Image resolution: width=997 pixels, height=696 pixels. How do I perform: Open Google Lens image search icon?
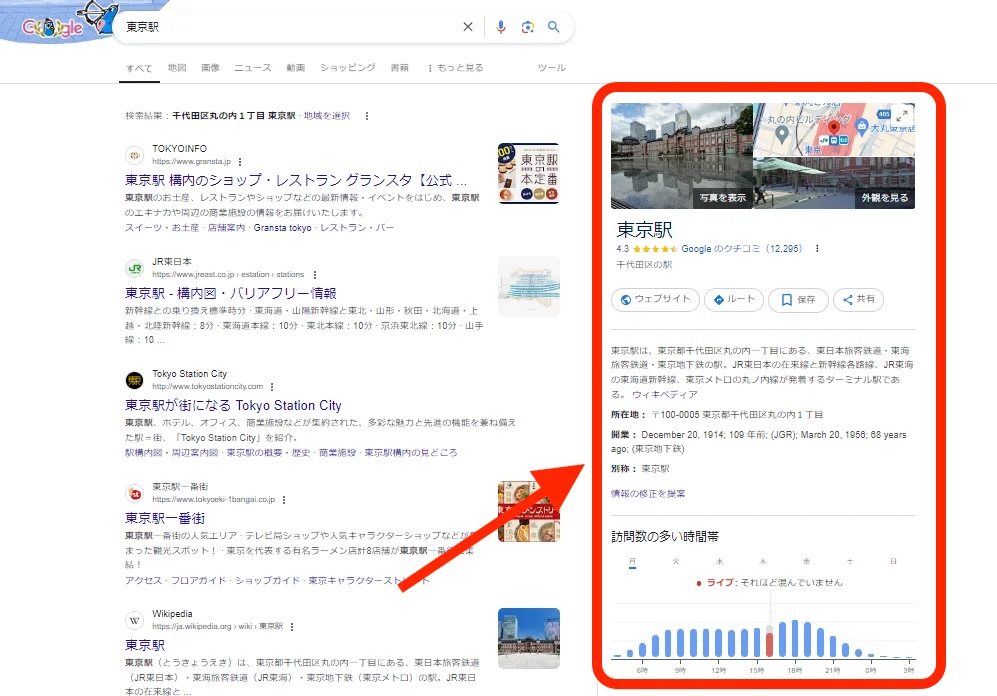coord(527,27)
